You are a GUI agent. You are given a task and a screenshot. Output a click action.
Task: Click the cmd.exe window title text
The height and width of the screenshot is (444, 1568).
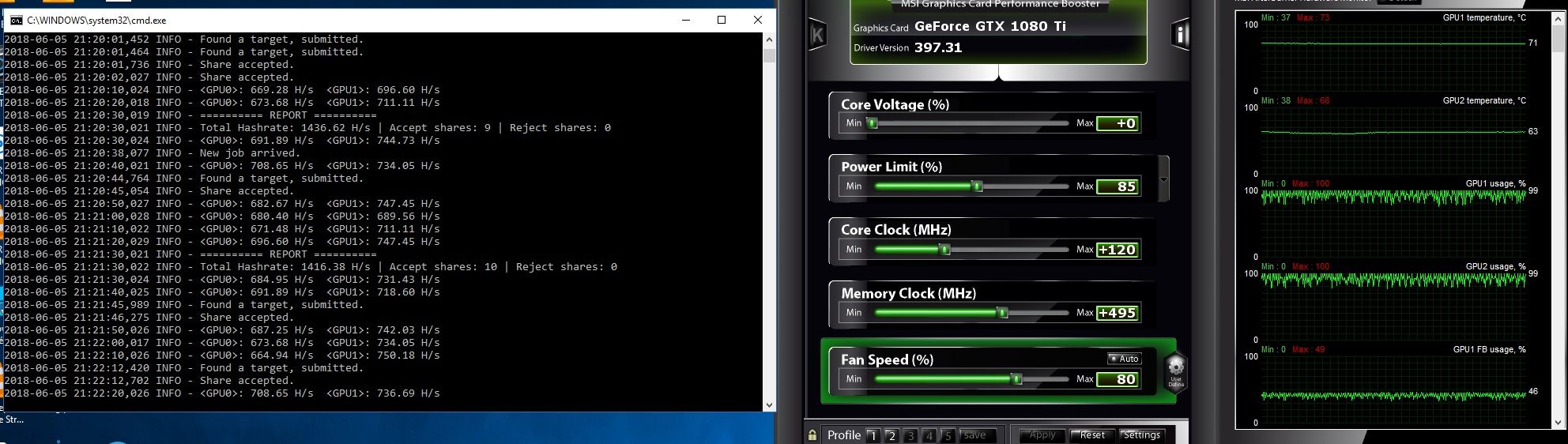click(96, 20)
